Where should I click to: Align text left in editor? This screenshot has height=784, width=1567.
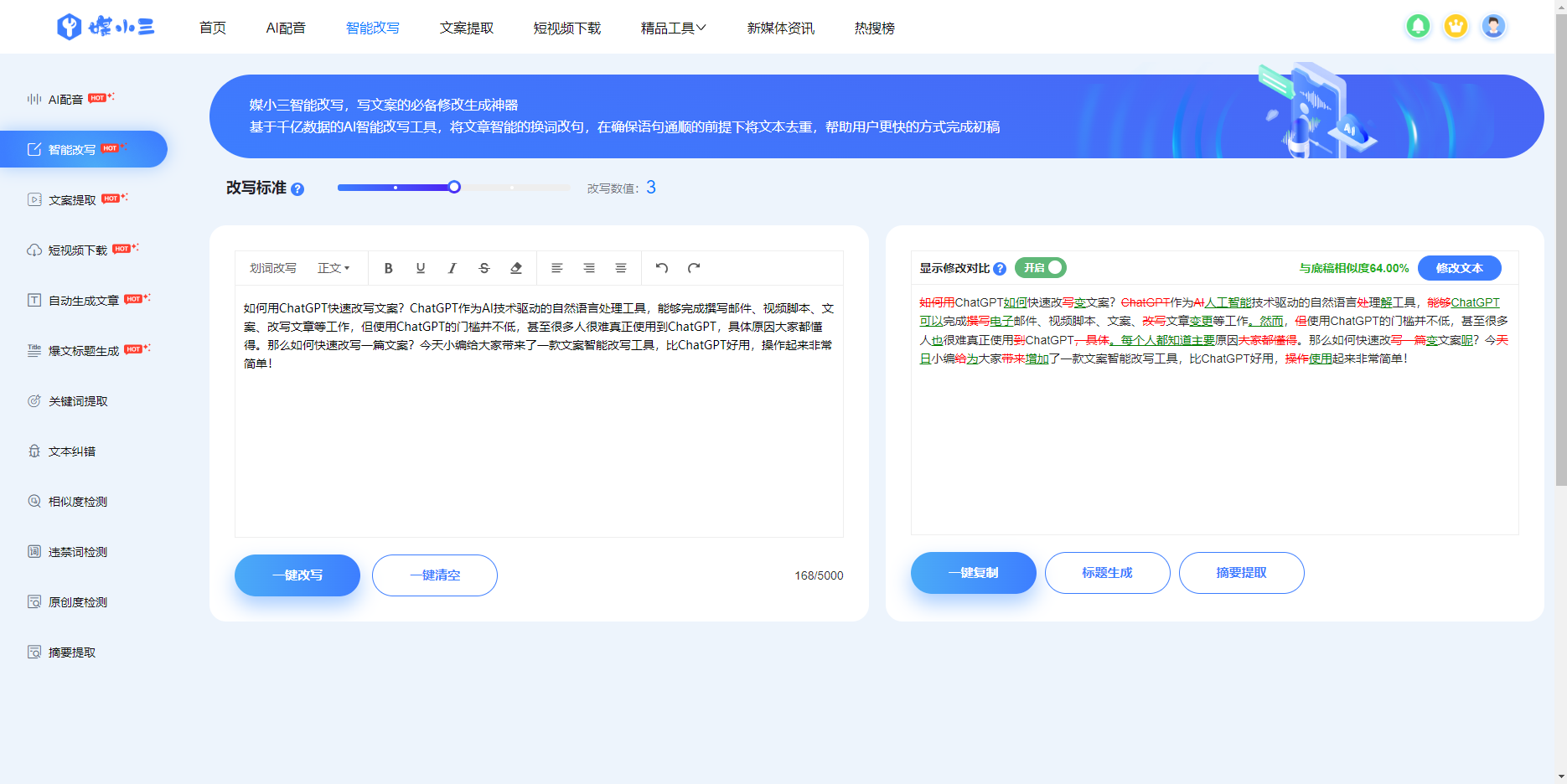(556, 268)
